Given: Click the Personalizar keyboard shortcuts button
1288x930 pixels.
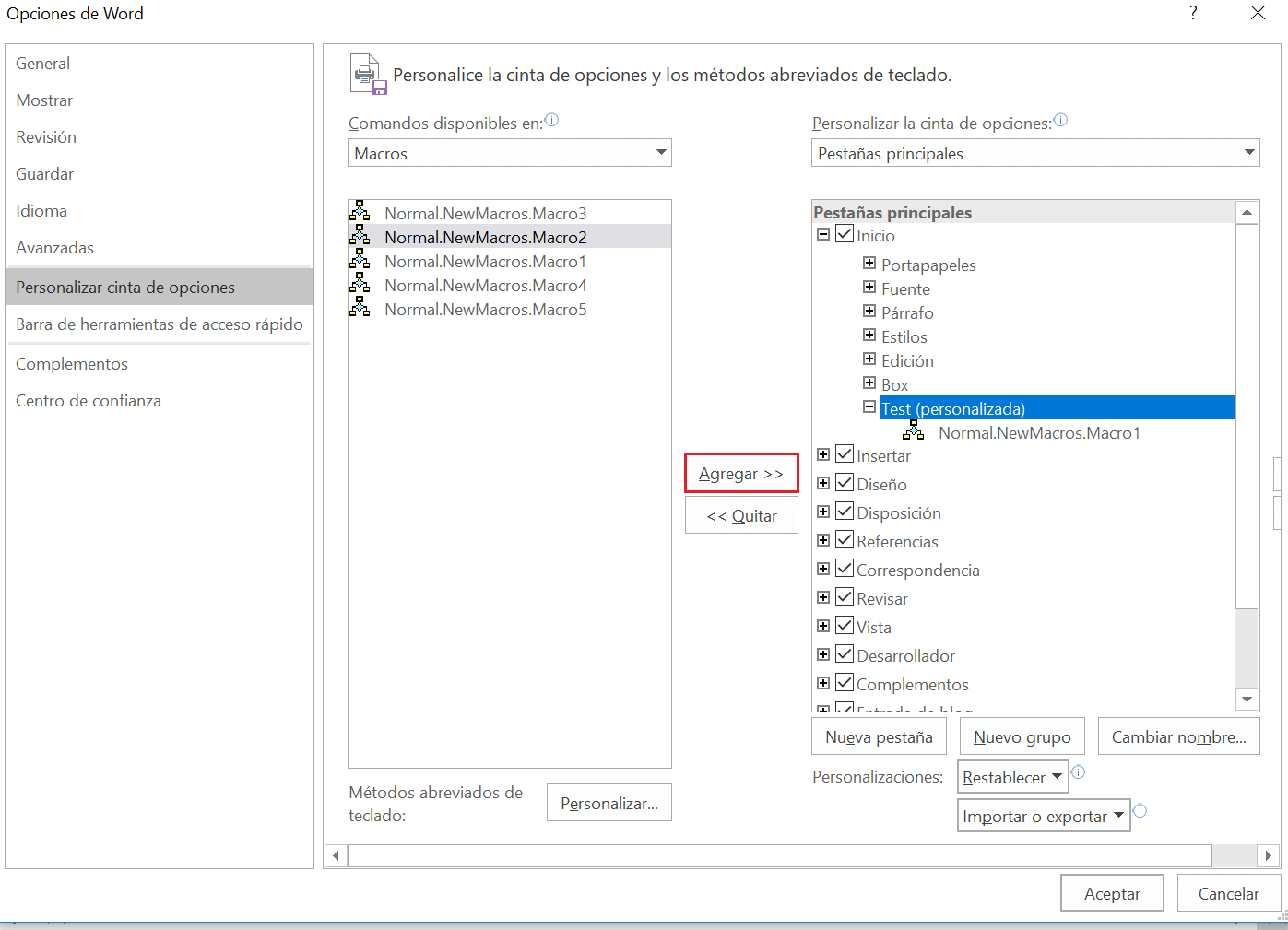Looking at the screenshot, I should point(609,803).
